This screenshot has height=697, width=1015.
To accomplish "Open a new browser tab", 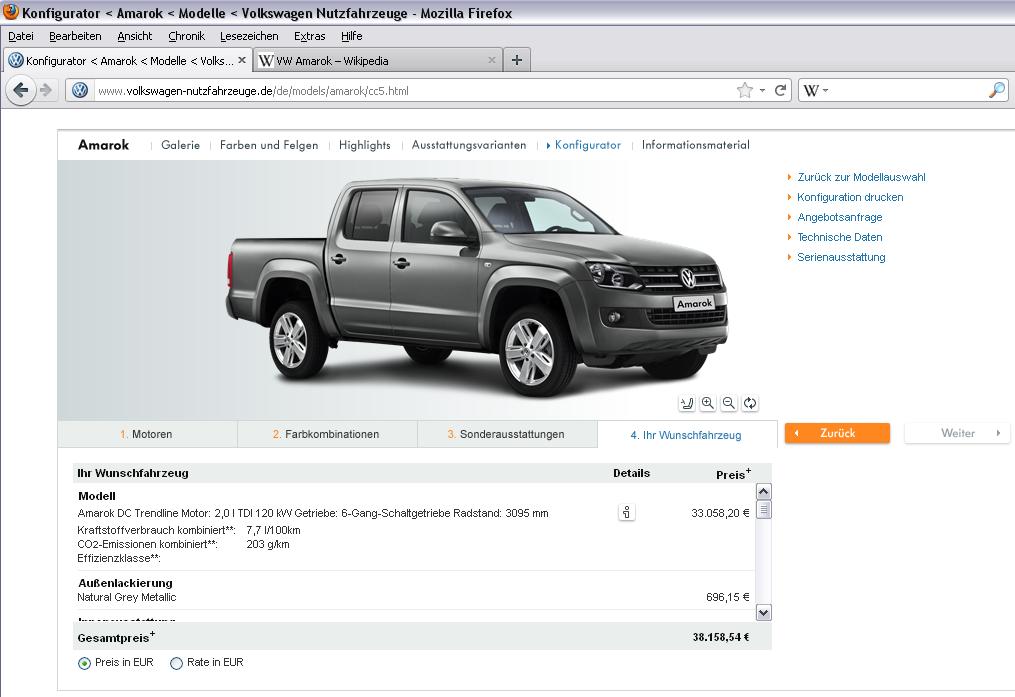I will (516, 60).
